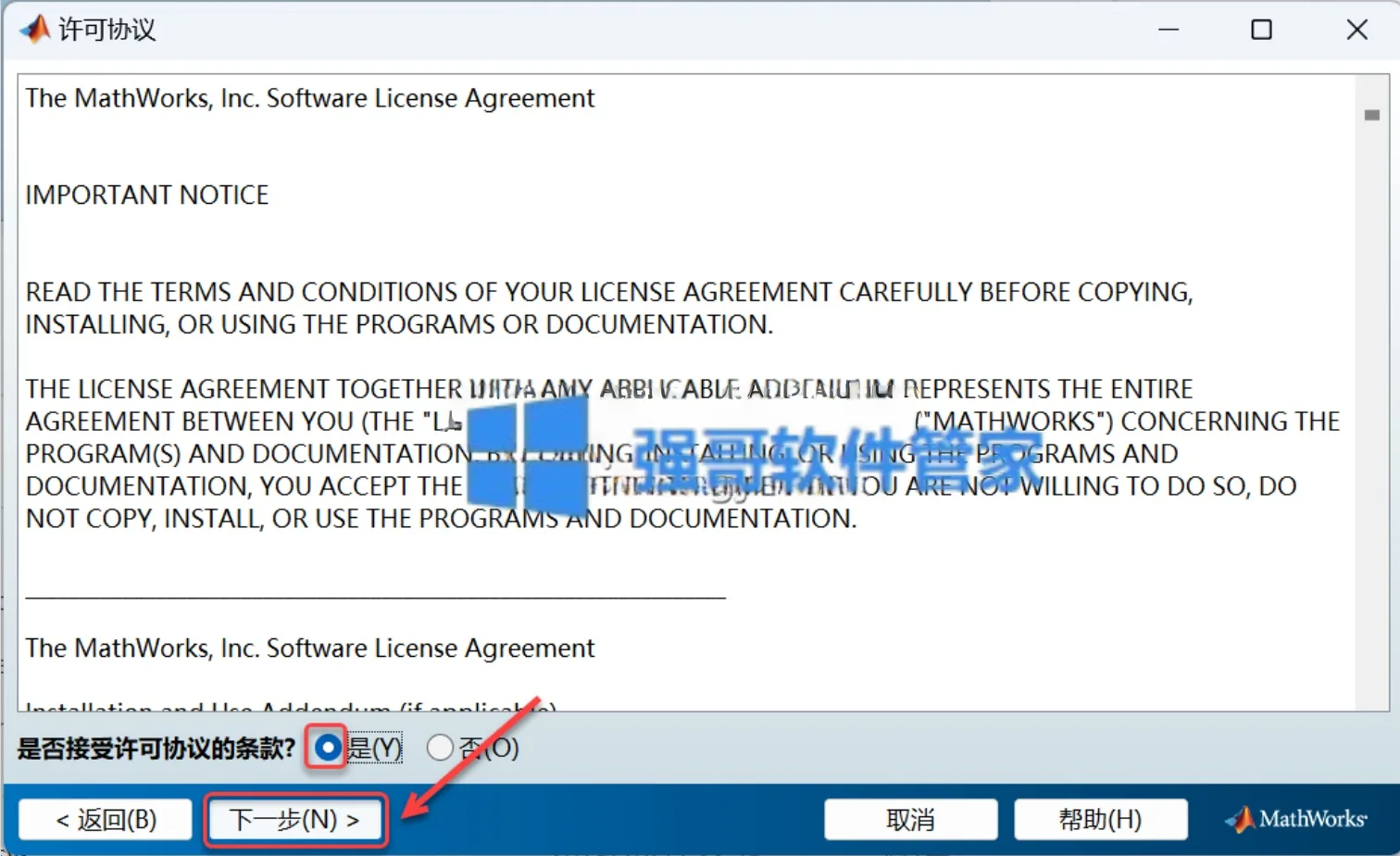The height and width of the screenshot is (856, 1400).
Task: Close the 许可协议 window
Action: pyautogui.click(x=1357, y=30)
